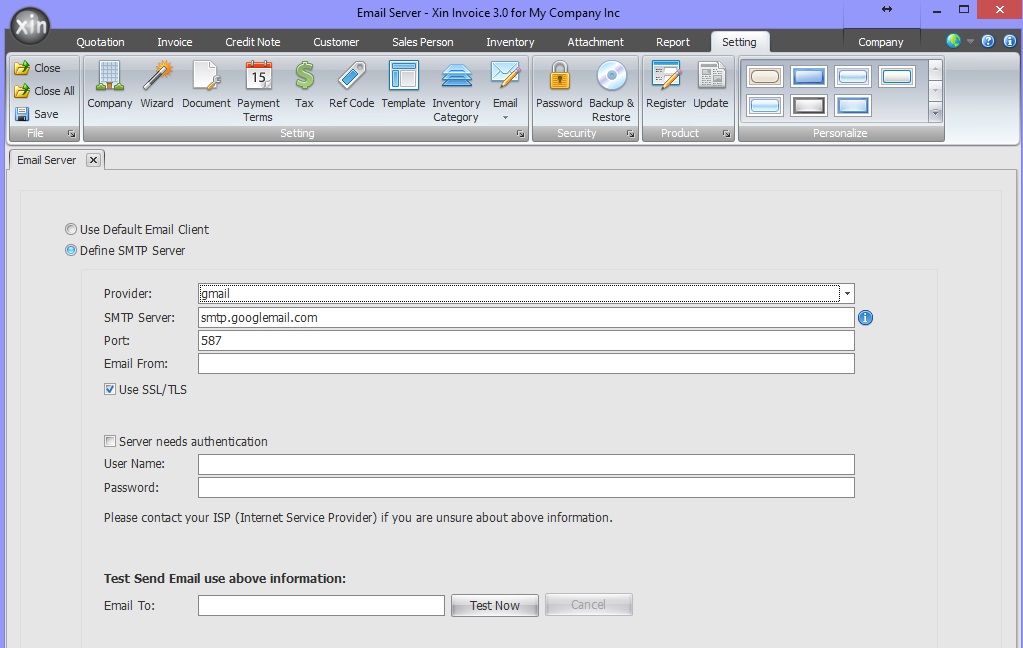This screenshot has width=1023, height=648.
Task: Click Close in the File group
Action: [x=38, y=68]
